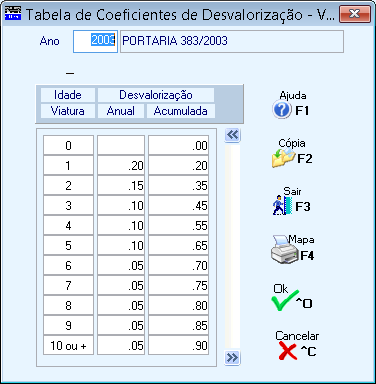The image size is (376, 384).
Task: Close the dialog window
Action: click(x=355, y=14)
